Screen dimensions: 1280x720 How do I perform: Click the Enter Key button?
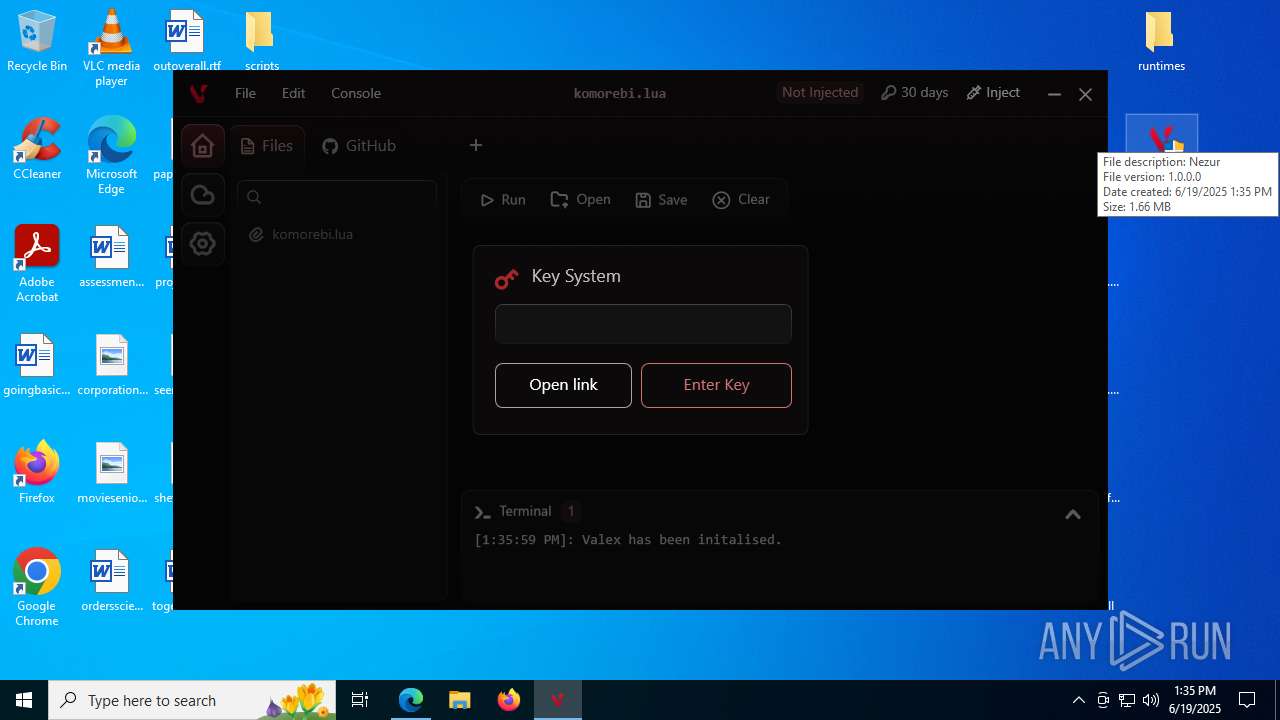(x=716, y=385)
